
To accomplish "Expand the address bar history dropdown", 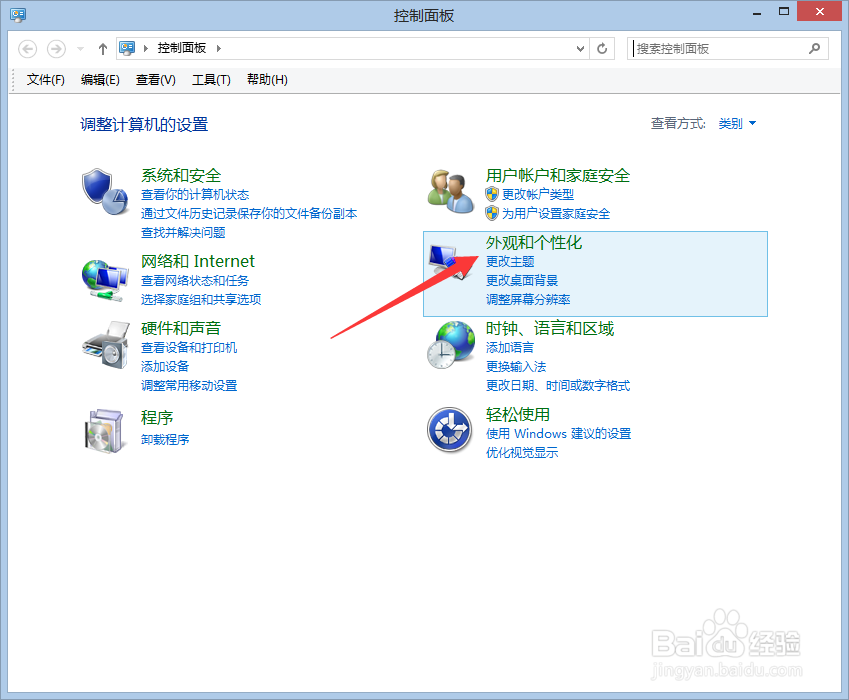I will click(580, 49).
